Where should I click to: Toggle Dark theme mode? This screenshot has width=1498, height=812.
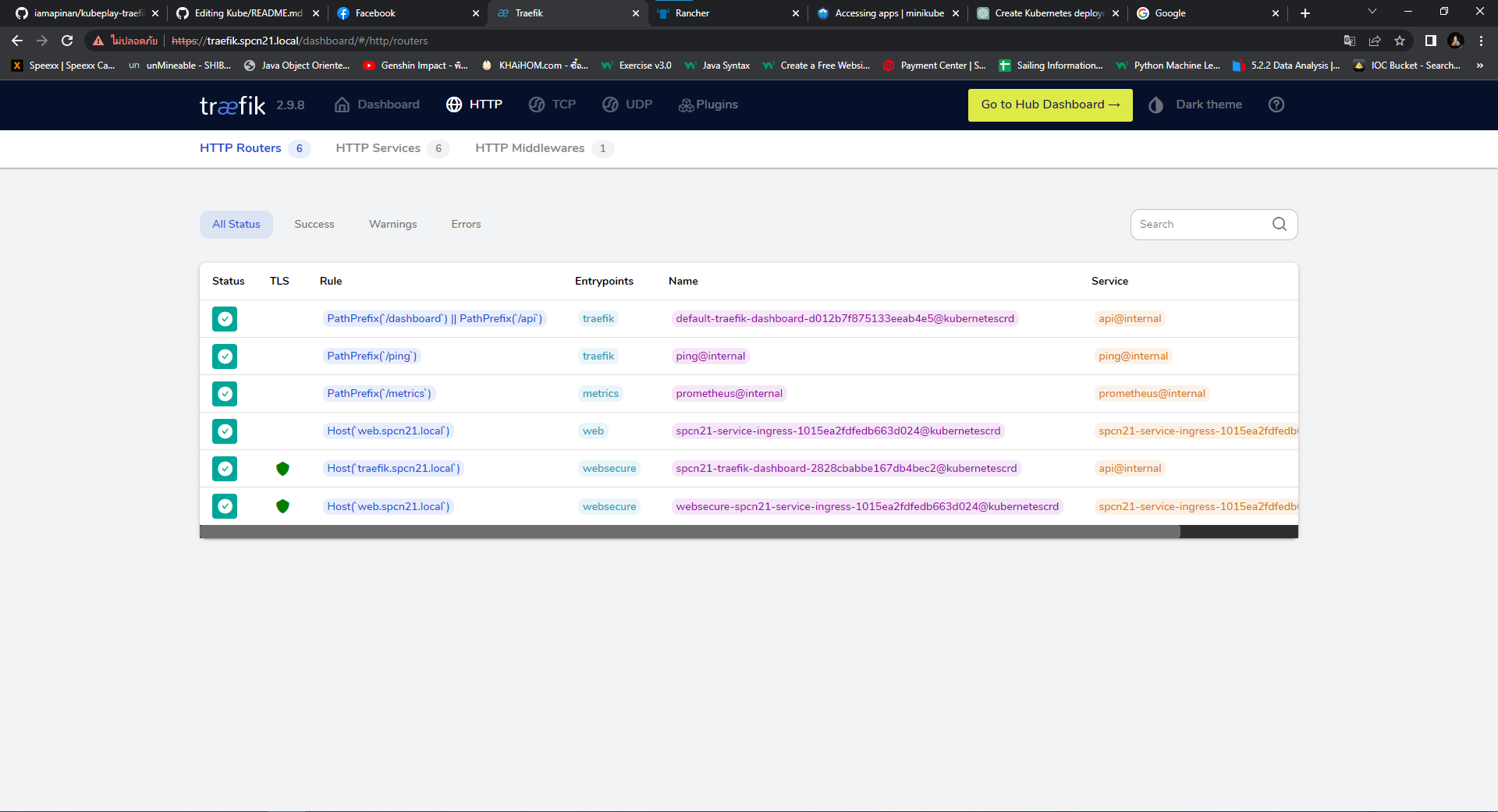click(x=1155, y=105)
